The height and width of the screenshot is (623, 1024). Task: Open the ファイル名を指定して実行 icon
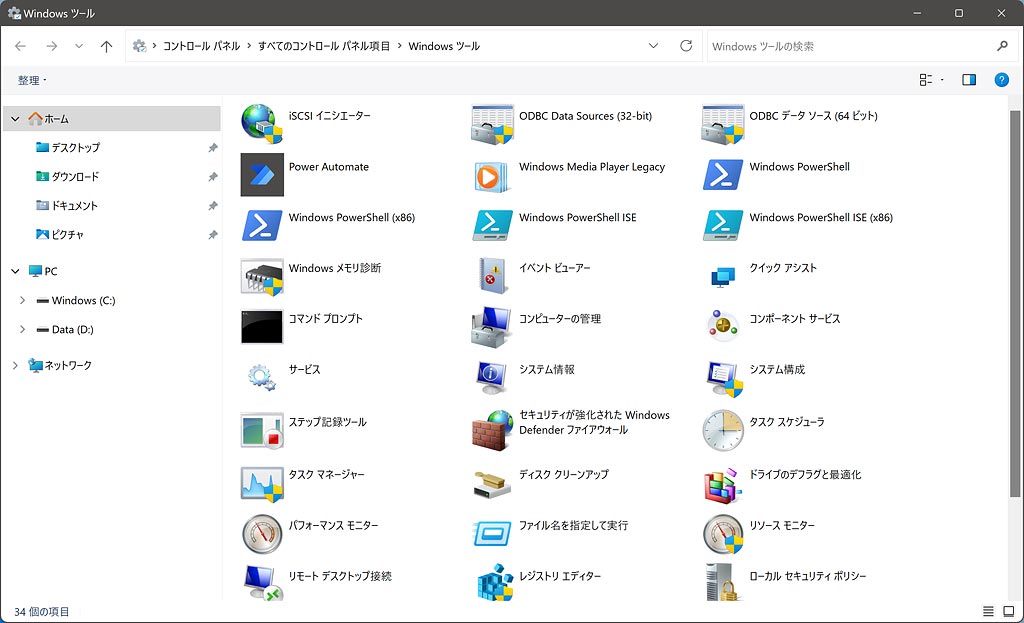click(492, 534)
